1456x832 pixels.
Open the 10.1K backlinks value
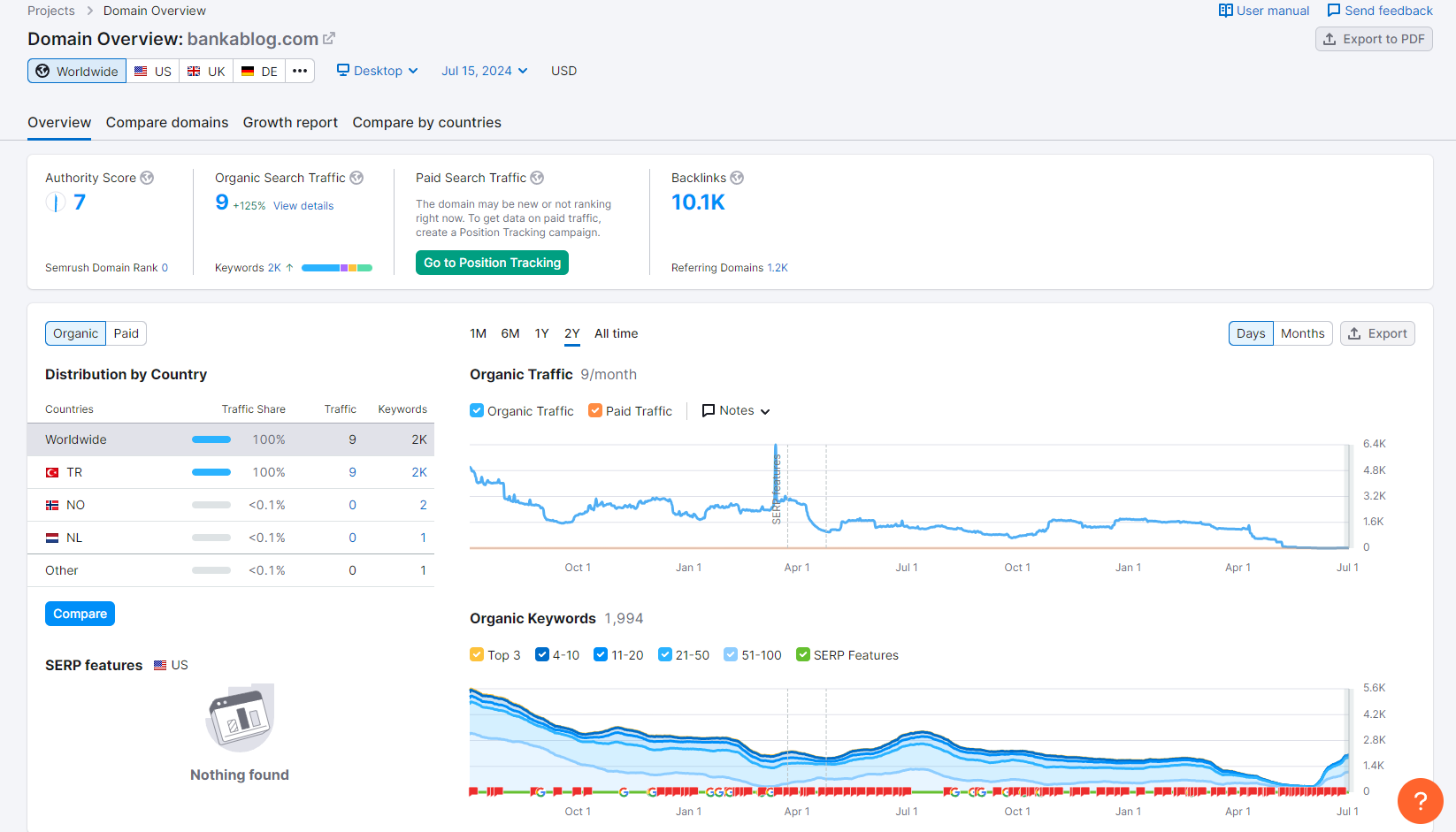(x=698, y=202)
